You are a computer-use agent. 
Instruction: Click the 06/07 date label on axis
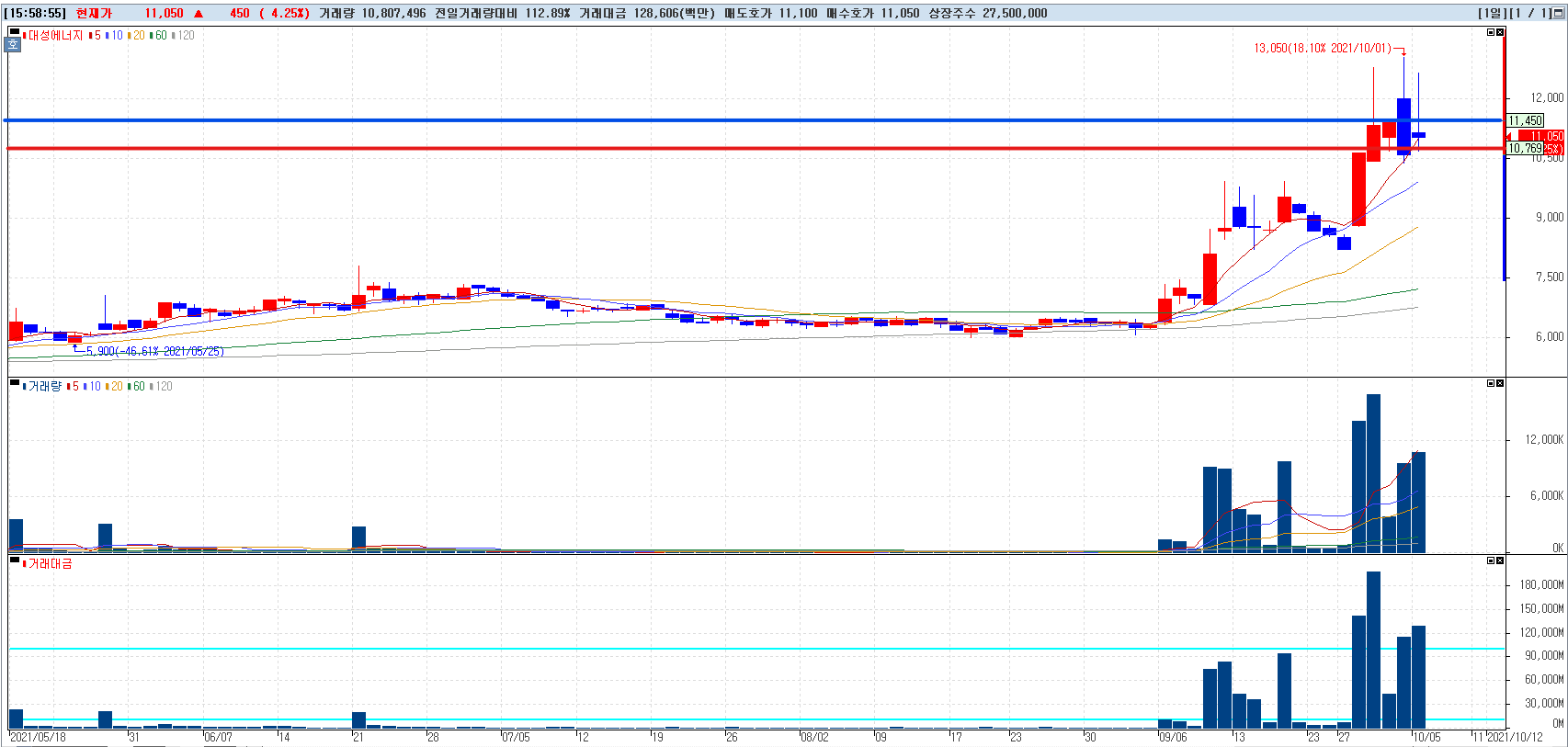pos(219,738)
